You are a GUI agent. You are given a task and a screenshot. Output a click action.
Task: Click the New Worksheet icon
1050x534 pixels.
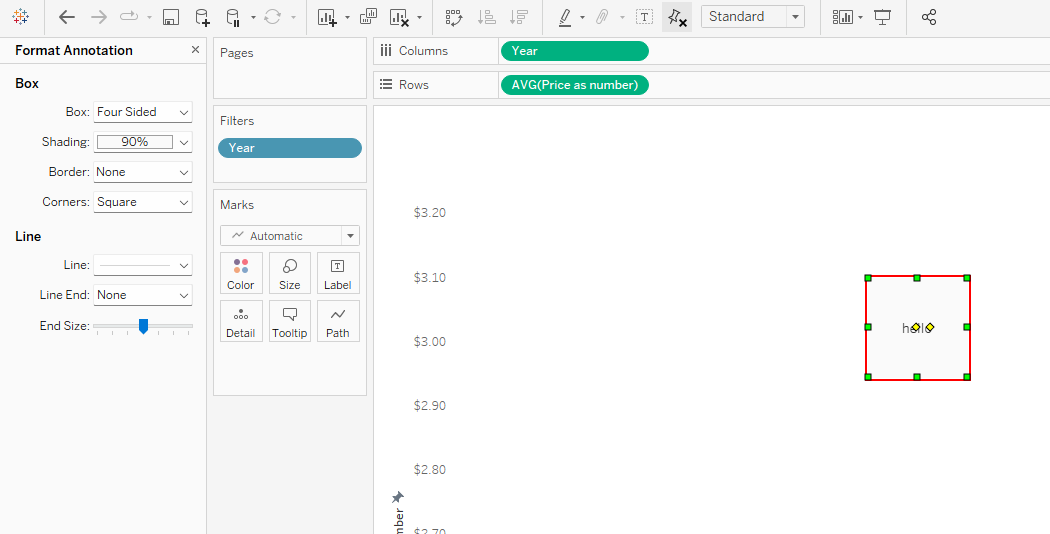click(x=327, y=17)
